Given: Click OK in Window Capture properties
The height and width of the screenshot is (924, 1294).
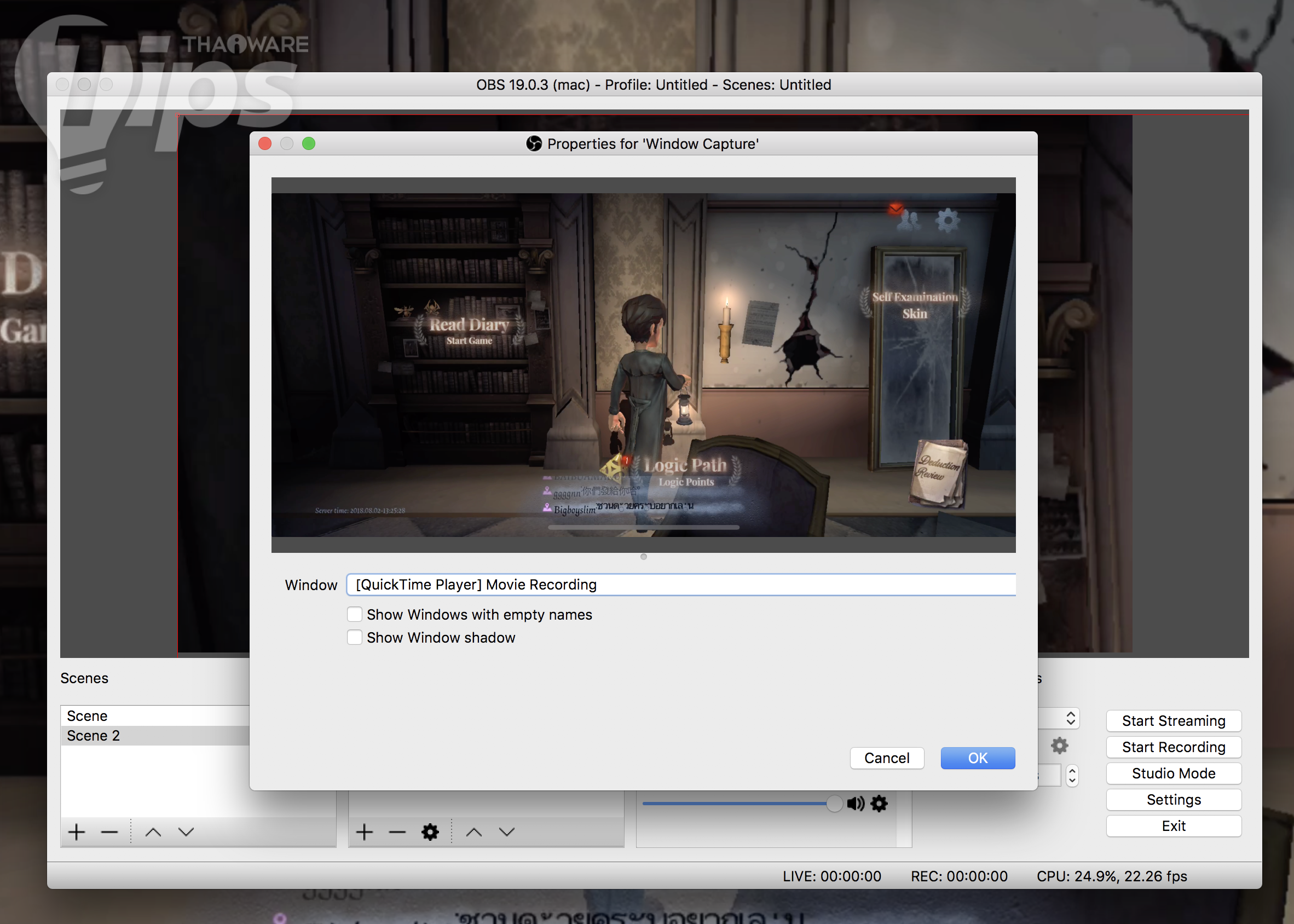Looking at the screenshot, I should (x=977, y=758).
